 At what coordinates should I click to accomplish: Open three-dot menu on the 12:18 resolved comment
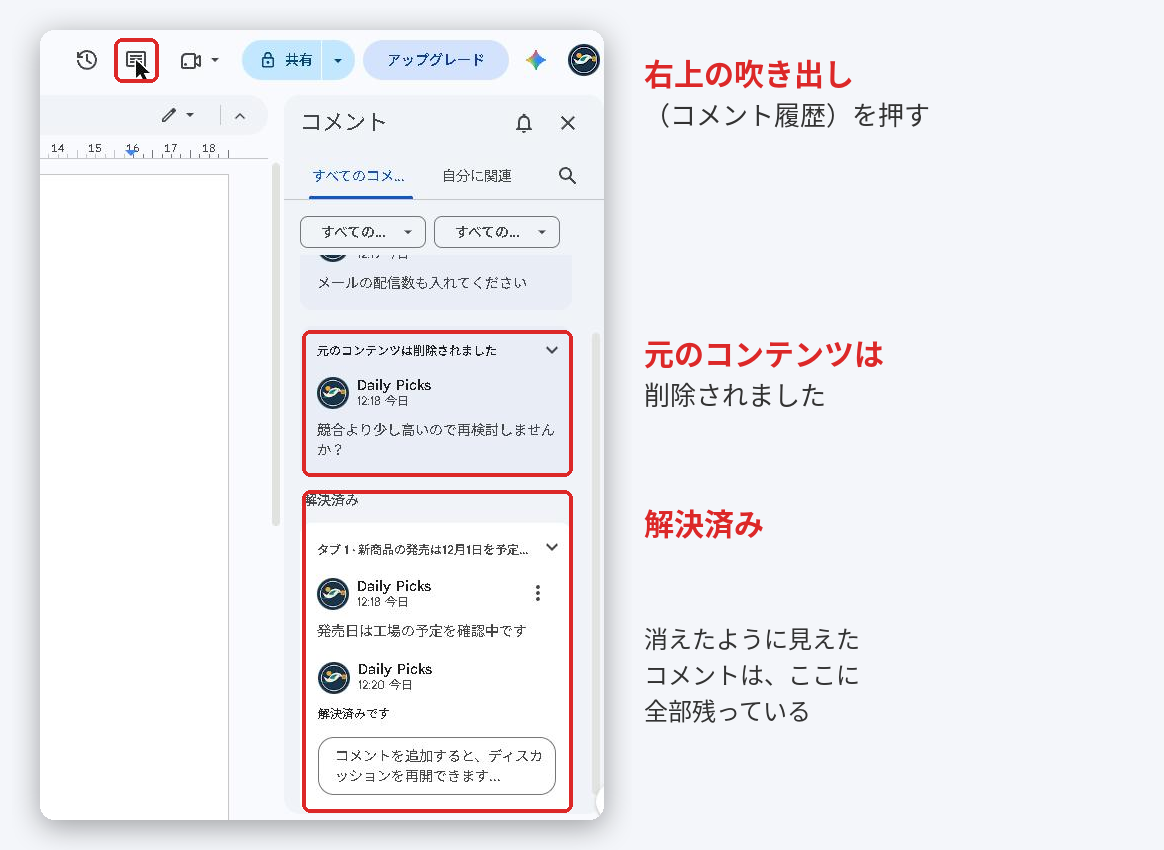537,592
